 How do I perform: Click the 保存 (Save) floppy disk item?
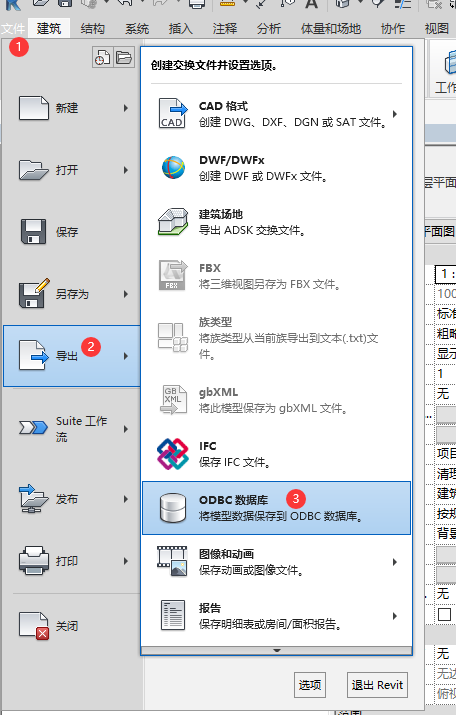(72, 232)
